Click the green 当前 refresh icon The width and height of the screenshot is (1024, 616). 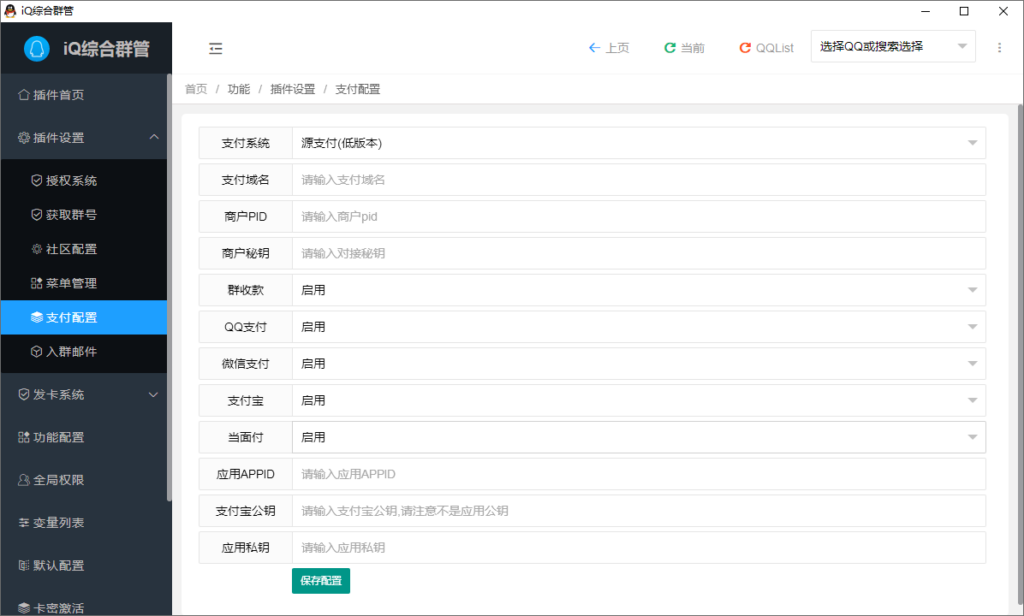tap(669, 46)
